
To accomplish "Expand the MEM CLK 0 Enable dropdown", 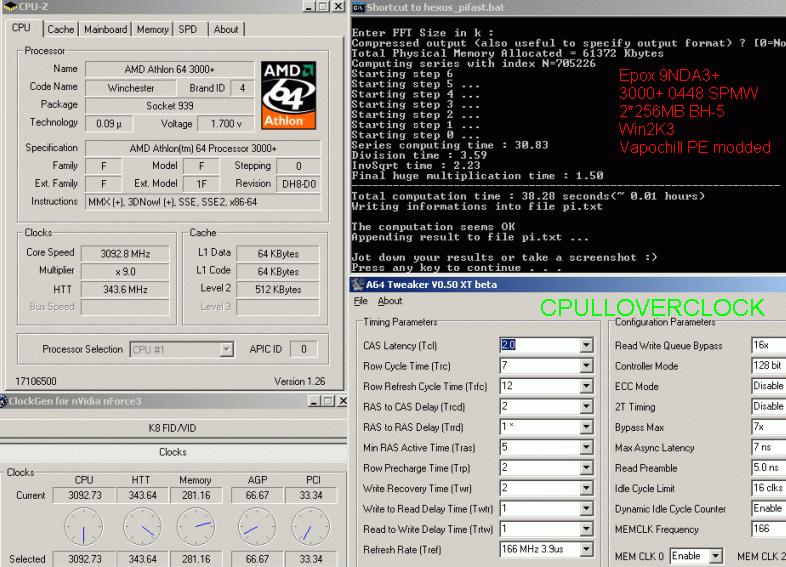I will pos(717,556).
